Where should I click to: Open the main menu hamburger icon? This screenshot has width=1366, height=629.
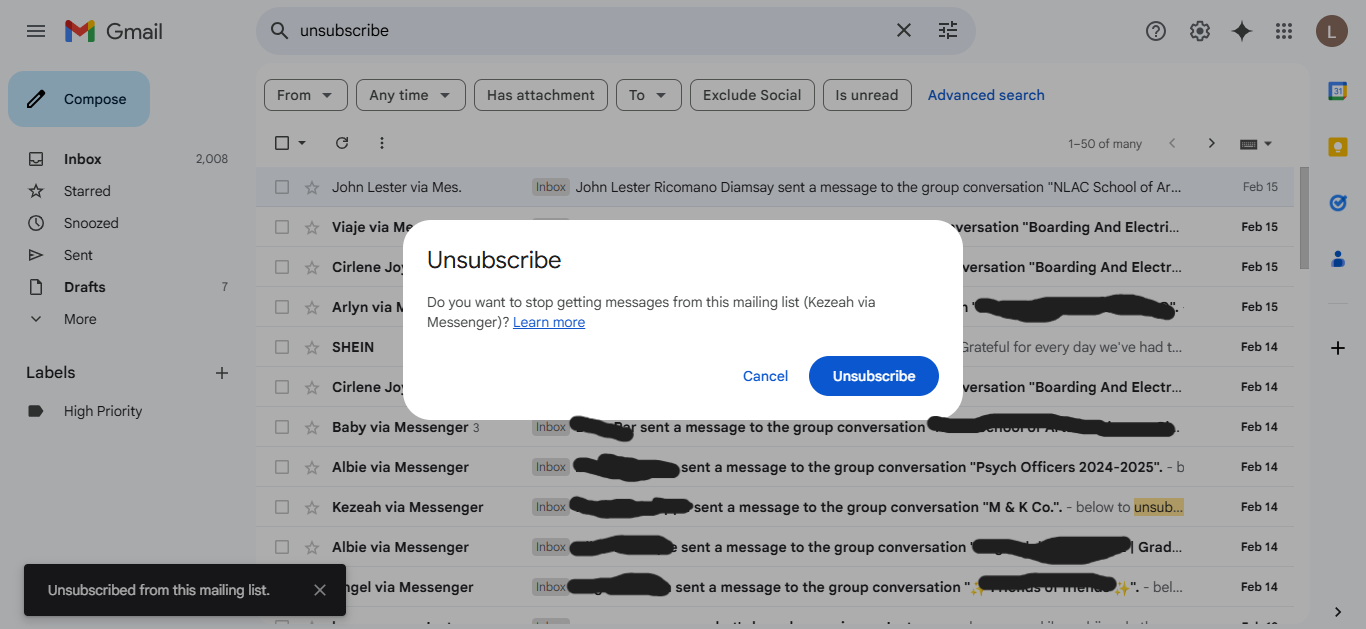click(36, 31)
